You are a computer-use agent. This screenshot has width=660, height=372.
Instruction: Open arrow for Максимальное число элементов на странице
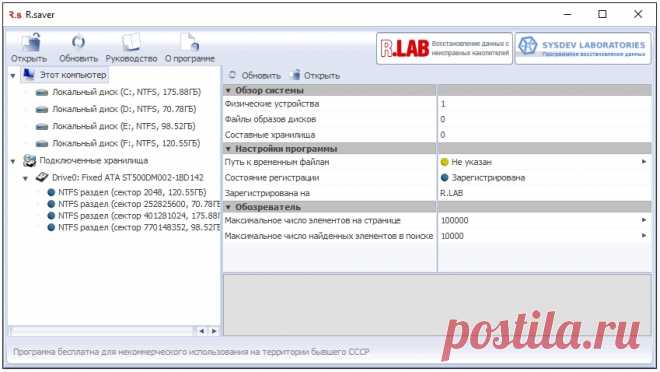click(644, 220)
